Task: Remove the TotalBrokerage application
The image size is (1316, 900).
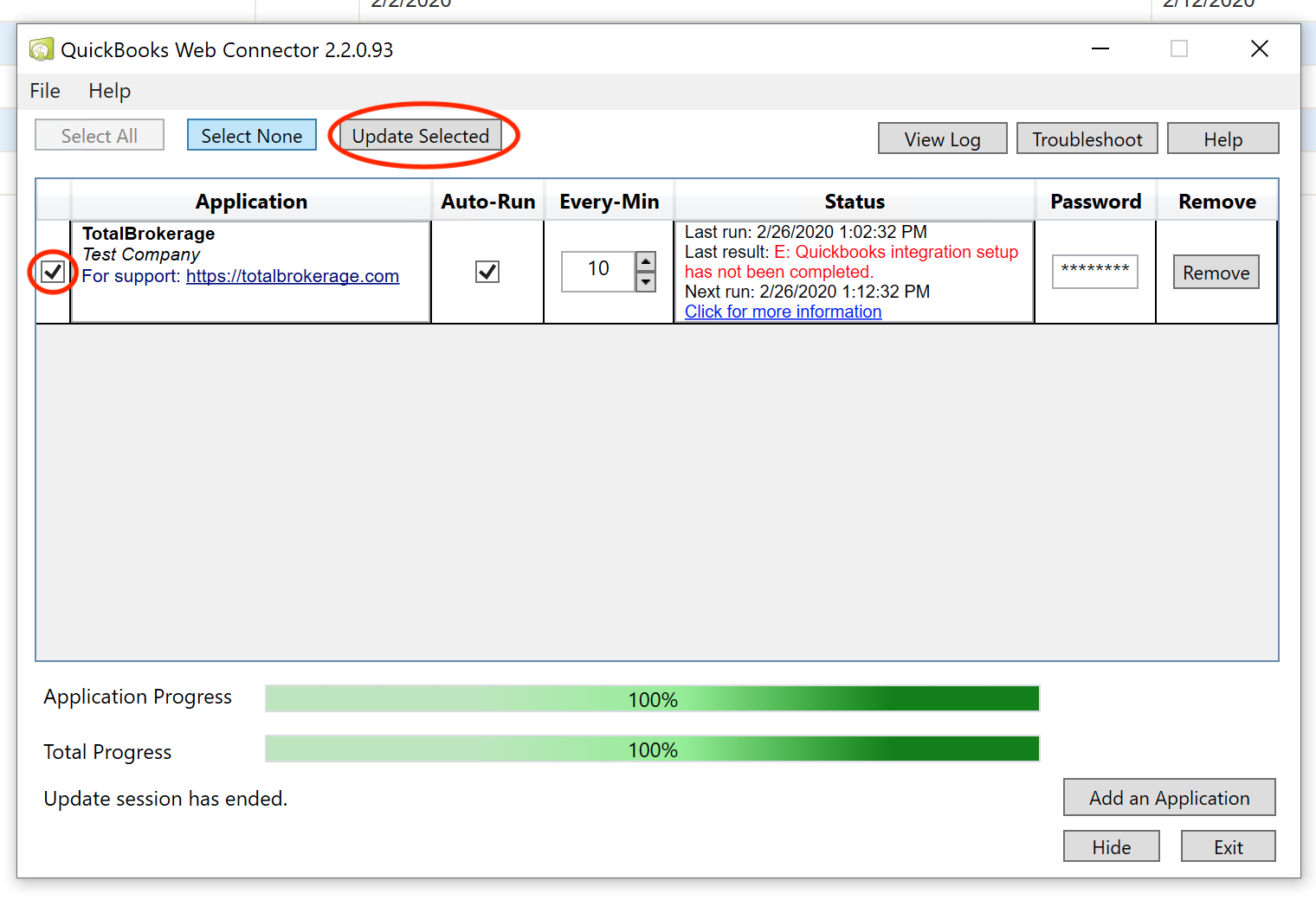Action: click(x=1216, y=272)
